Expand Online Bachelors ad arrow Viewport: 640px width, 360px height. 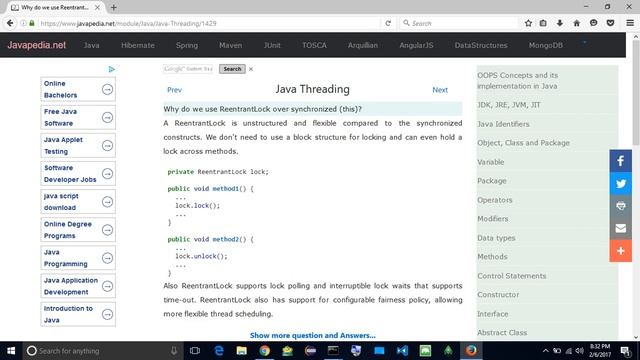(x=107, y=89)
